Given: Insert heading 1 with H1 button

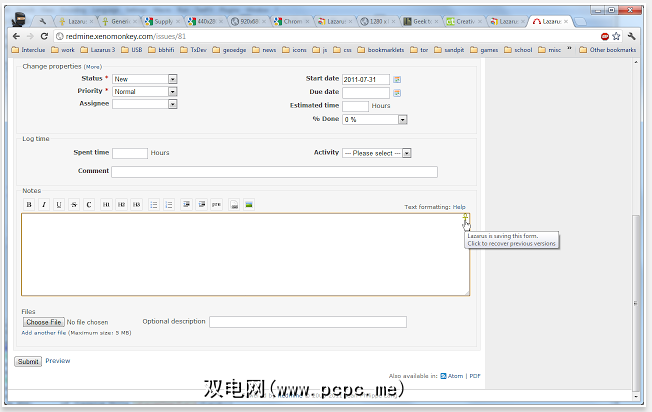Looking at the screenshot, I should pos(105,205).
